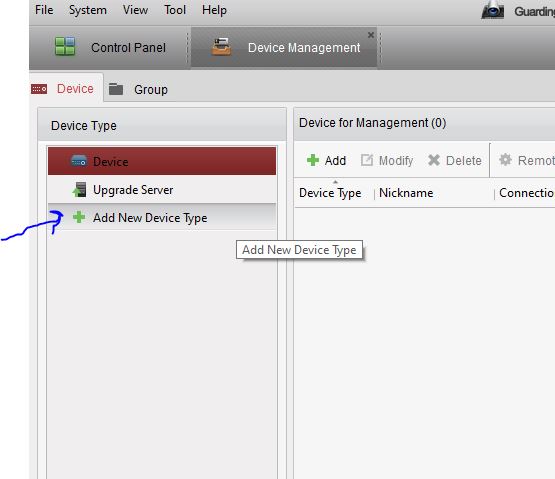Viewport: 555px width, 479px height.
Task: Click the Delete X icon
Action: 434,160
